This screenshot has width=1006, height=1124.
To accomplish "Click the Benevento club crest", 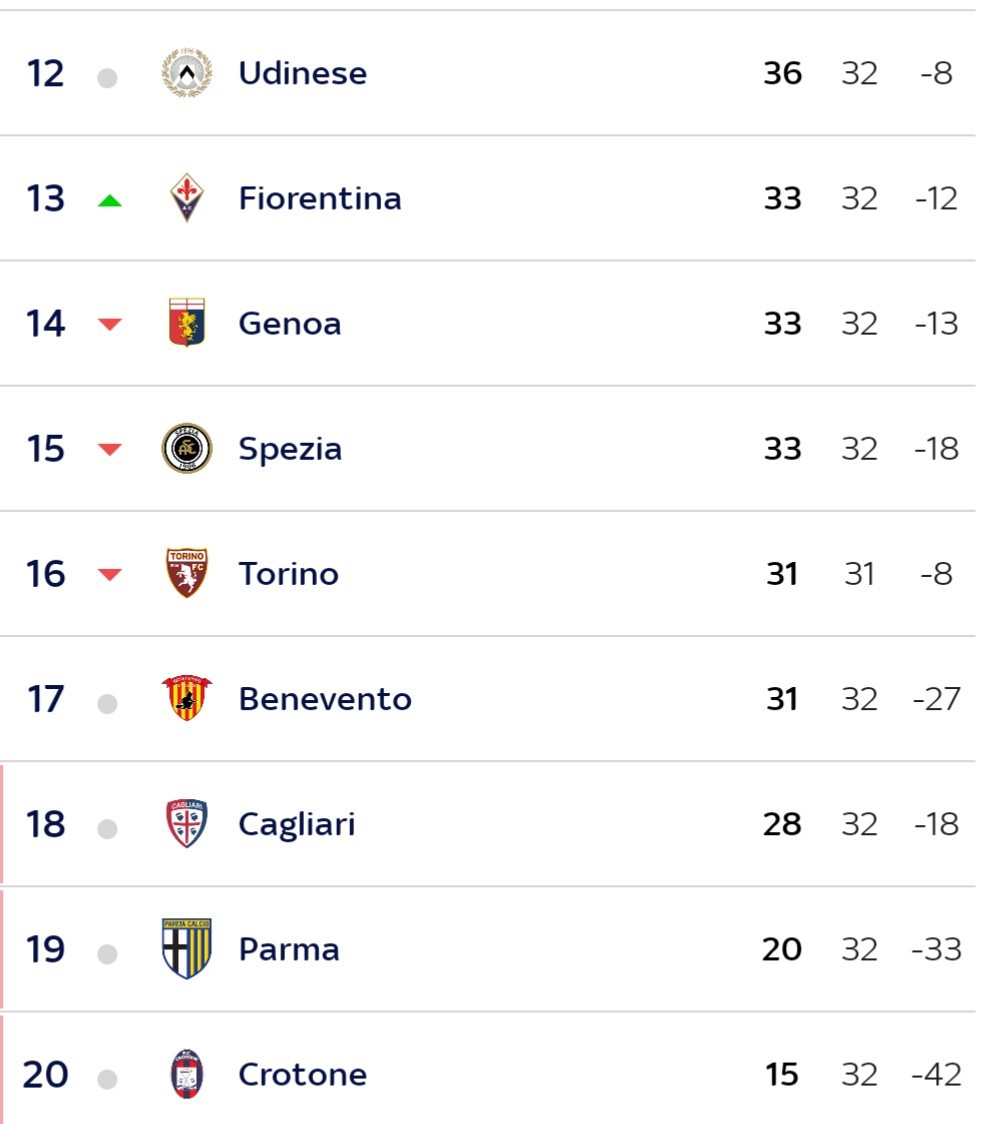I will pyautogui.click(x=186, y=697).
